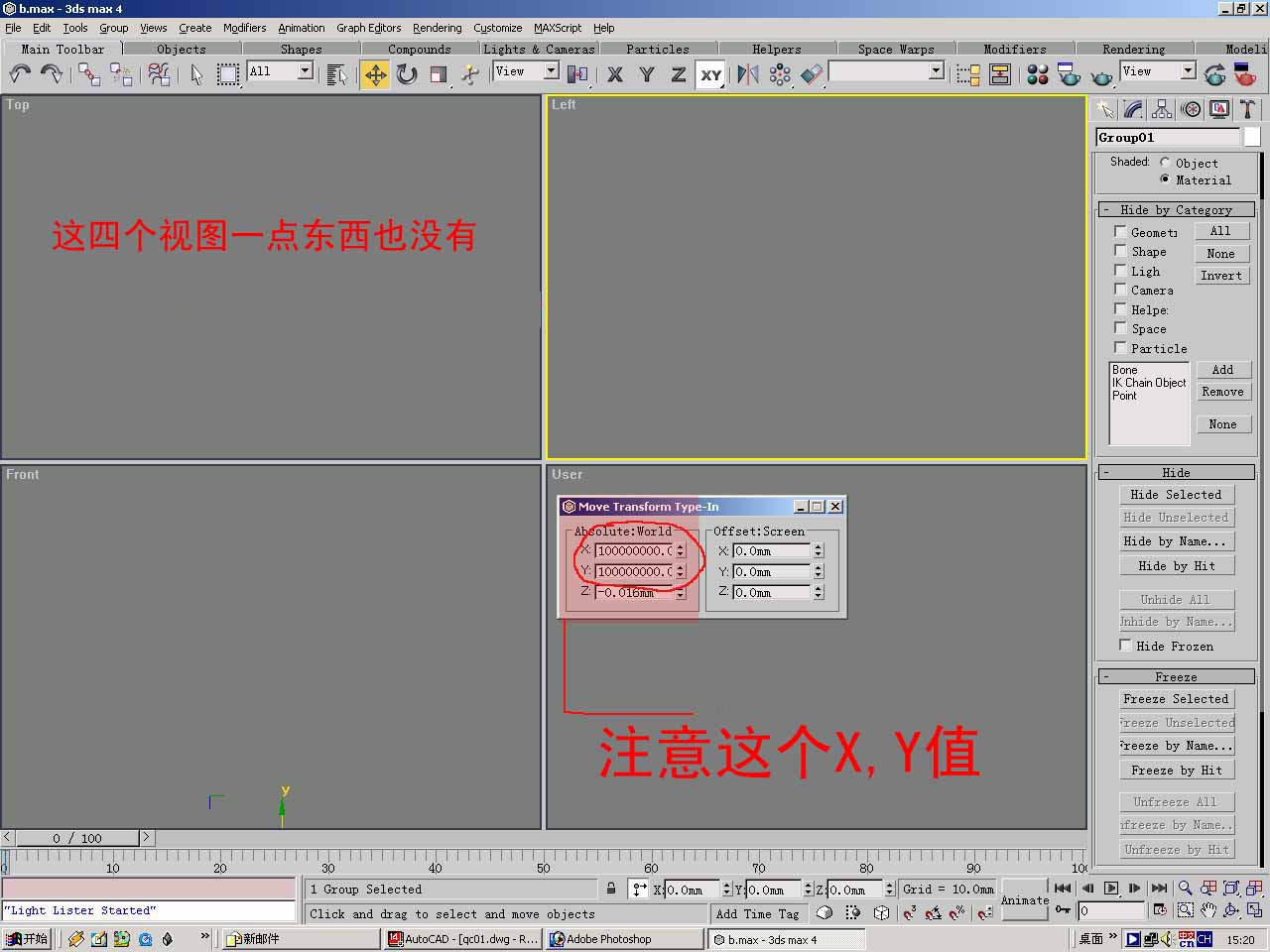Collapse the Freeze rollout header
This screenshot has height=952, width=1270.
coord(1176,677)
